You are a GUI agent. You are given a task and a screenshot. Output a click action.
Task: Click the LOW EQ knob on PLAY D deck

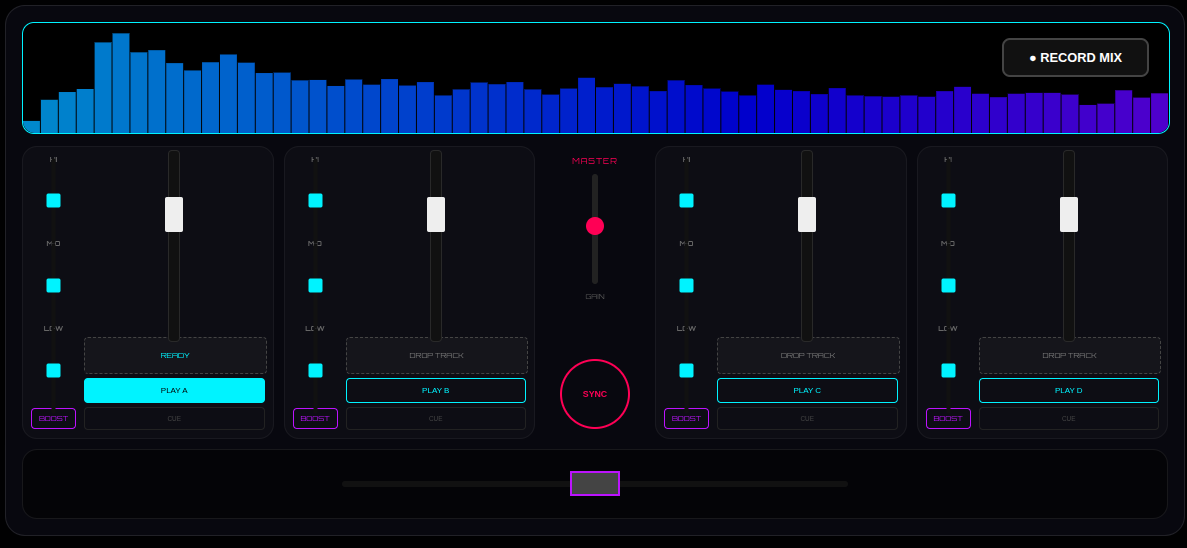pyautogui.click(x=949, y=370)
